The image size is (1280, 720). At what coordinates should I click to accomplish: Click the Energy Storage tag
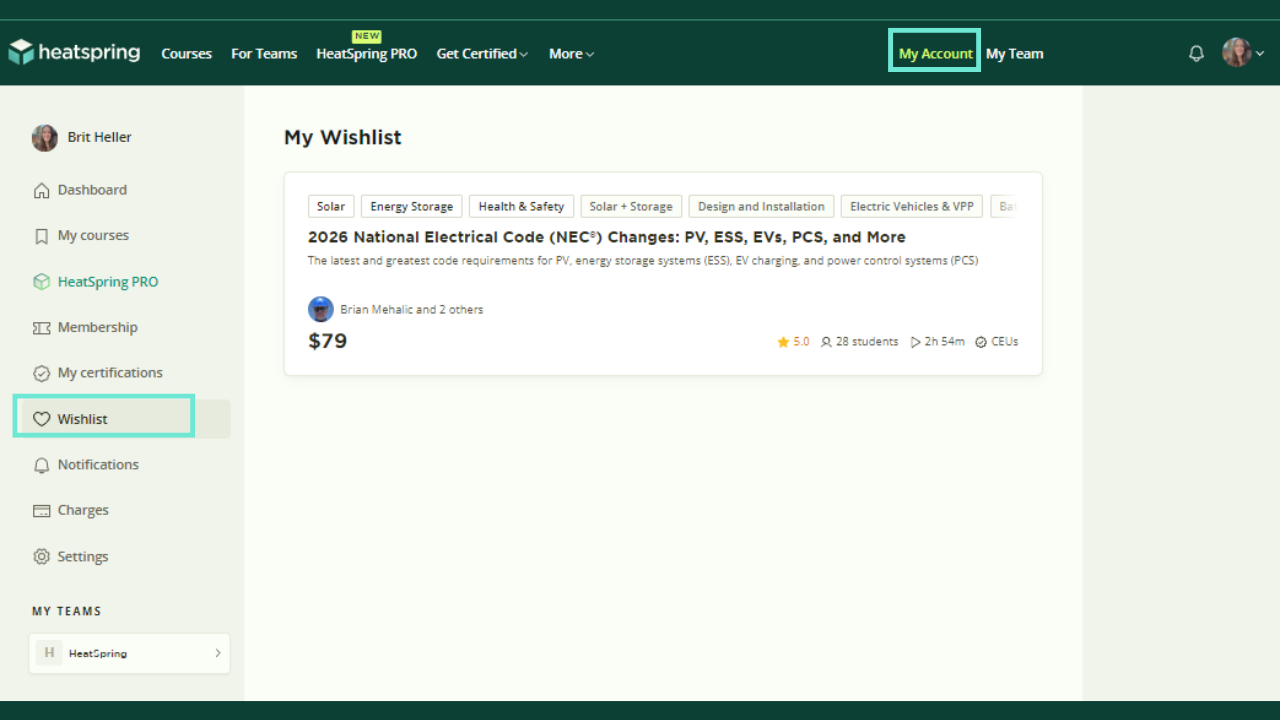tap(411, 207)
